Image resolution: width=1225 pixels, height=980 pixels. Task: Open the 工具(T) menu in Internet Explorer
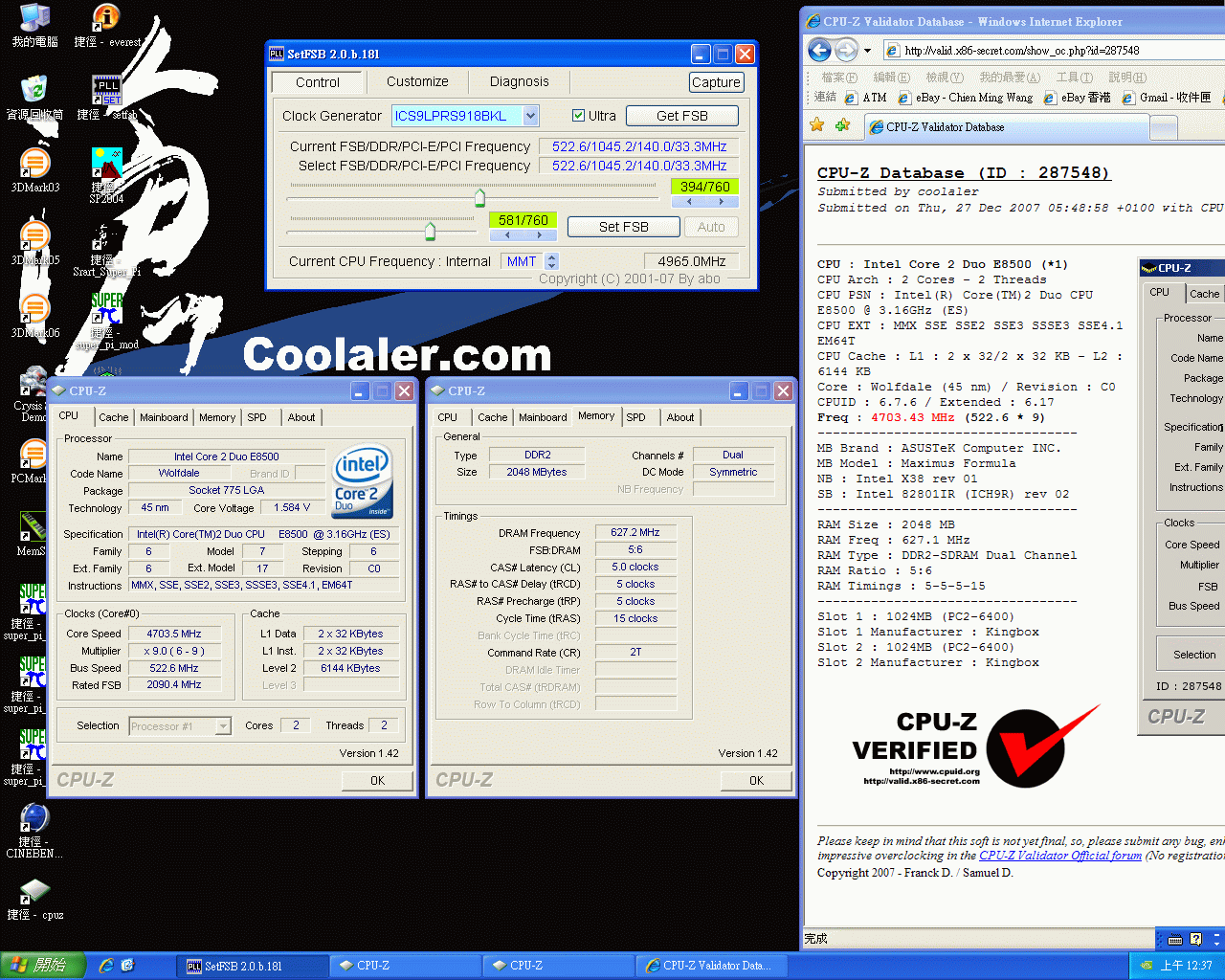click(x=1074, y=77)
